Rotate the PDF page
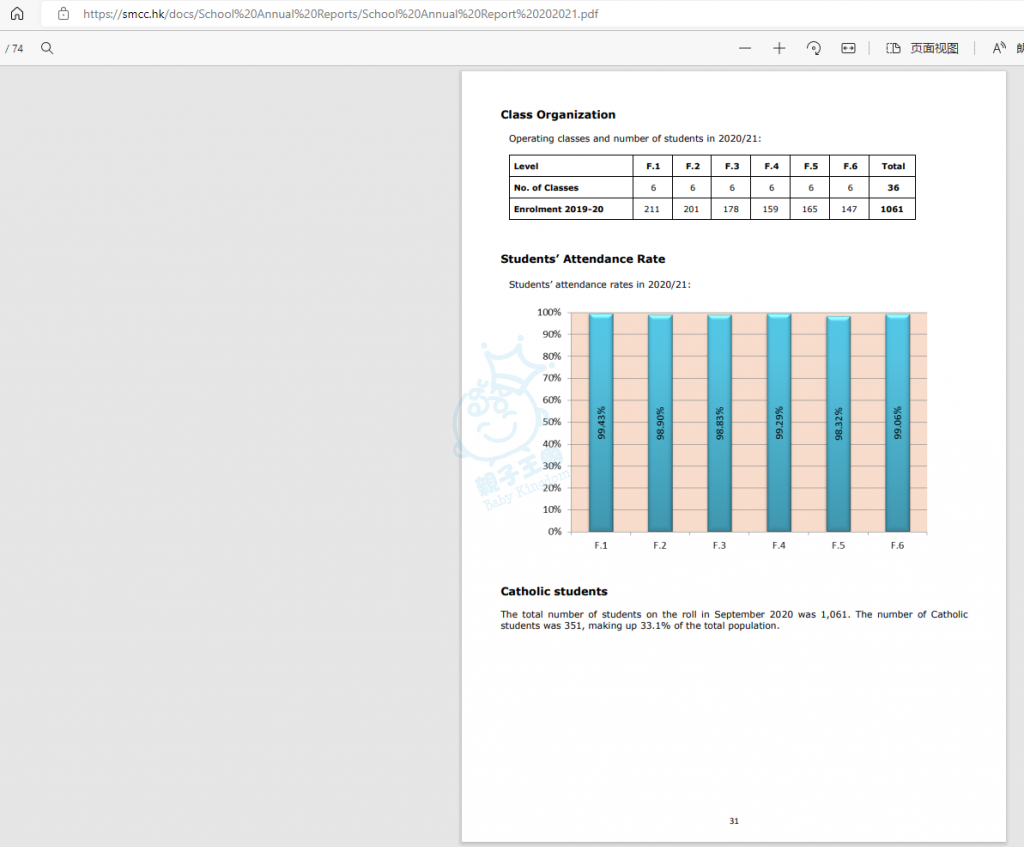The height and width of the screenshot is (847, 1024). [x=814, y=48]
